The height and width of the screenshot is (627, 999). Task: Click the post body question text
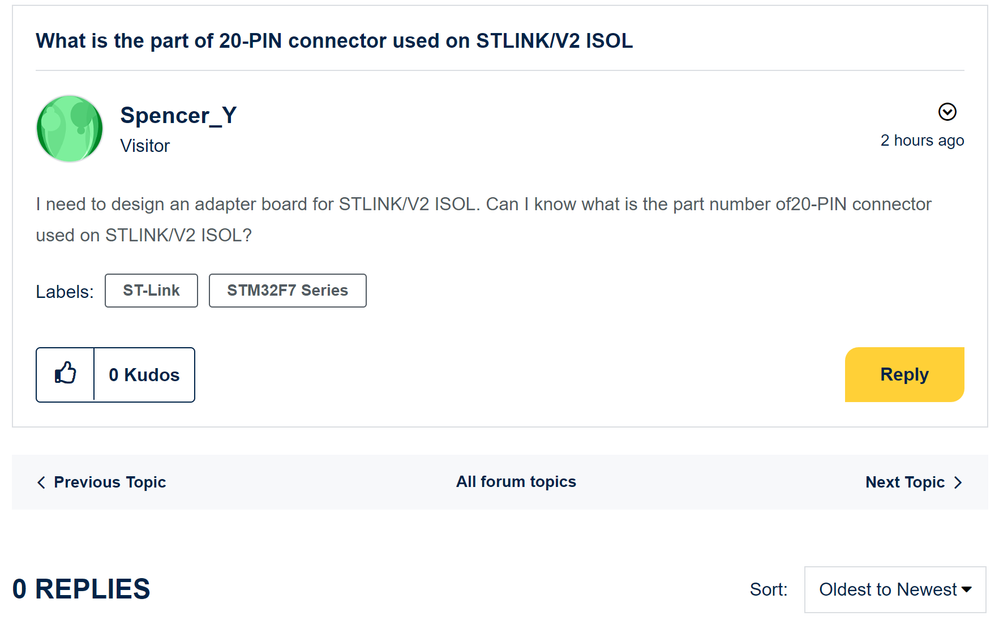tap(484, 220)
